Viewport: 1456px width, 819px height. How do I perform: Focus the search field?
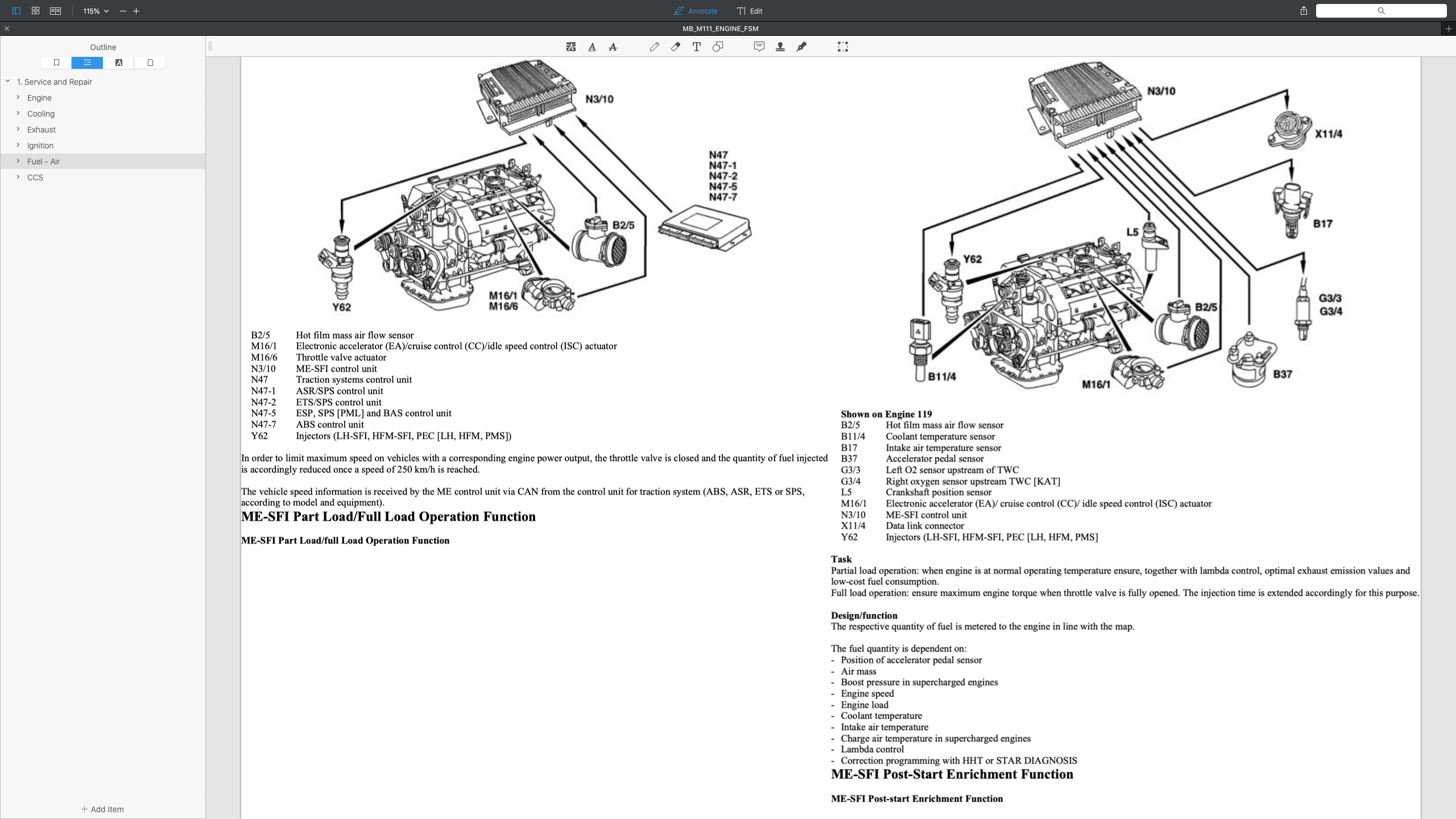click(x=1381, y=11)
